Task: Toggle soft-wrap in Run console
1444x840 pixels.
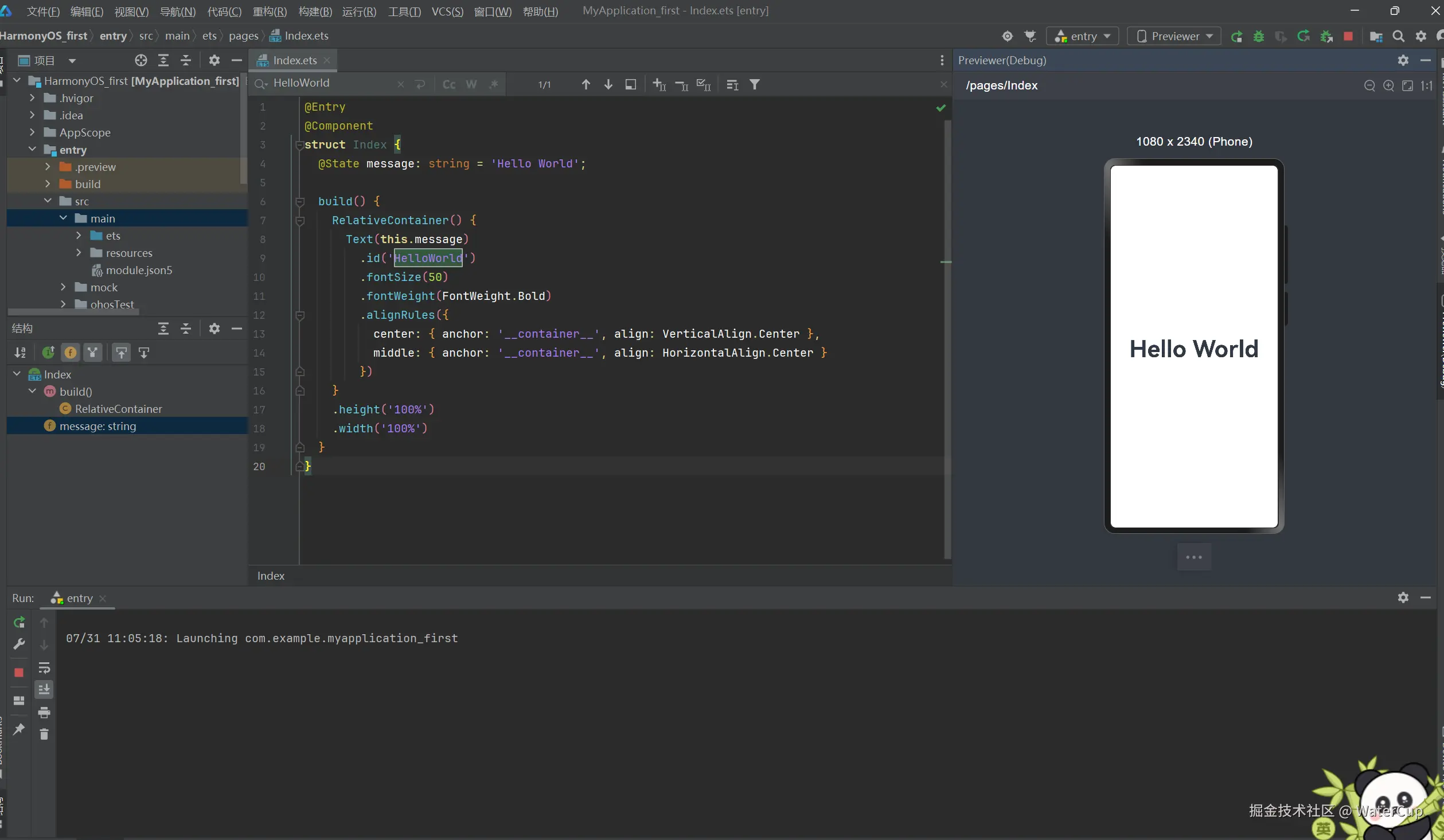Action: [44, 667]
